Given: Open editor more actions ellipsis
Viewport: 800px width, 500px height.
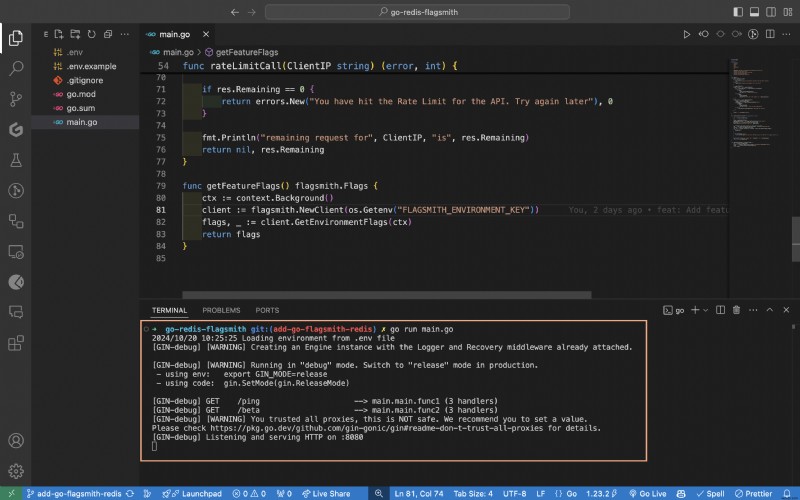Looking at the screenshot, I should click(786, 34).
